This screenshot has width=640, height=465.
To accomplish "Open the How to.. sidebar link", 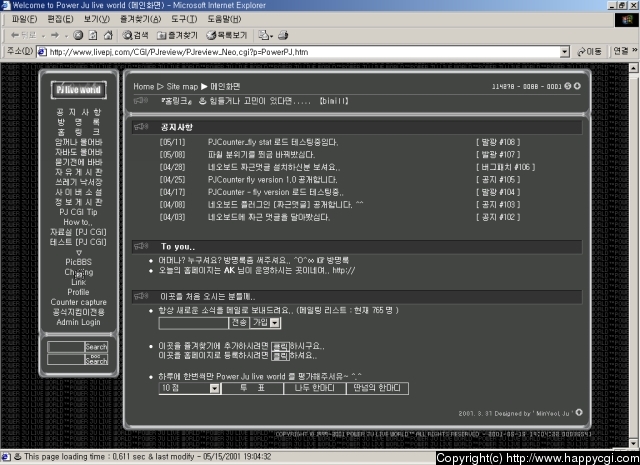I will 78,222.
